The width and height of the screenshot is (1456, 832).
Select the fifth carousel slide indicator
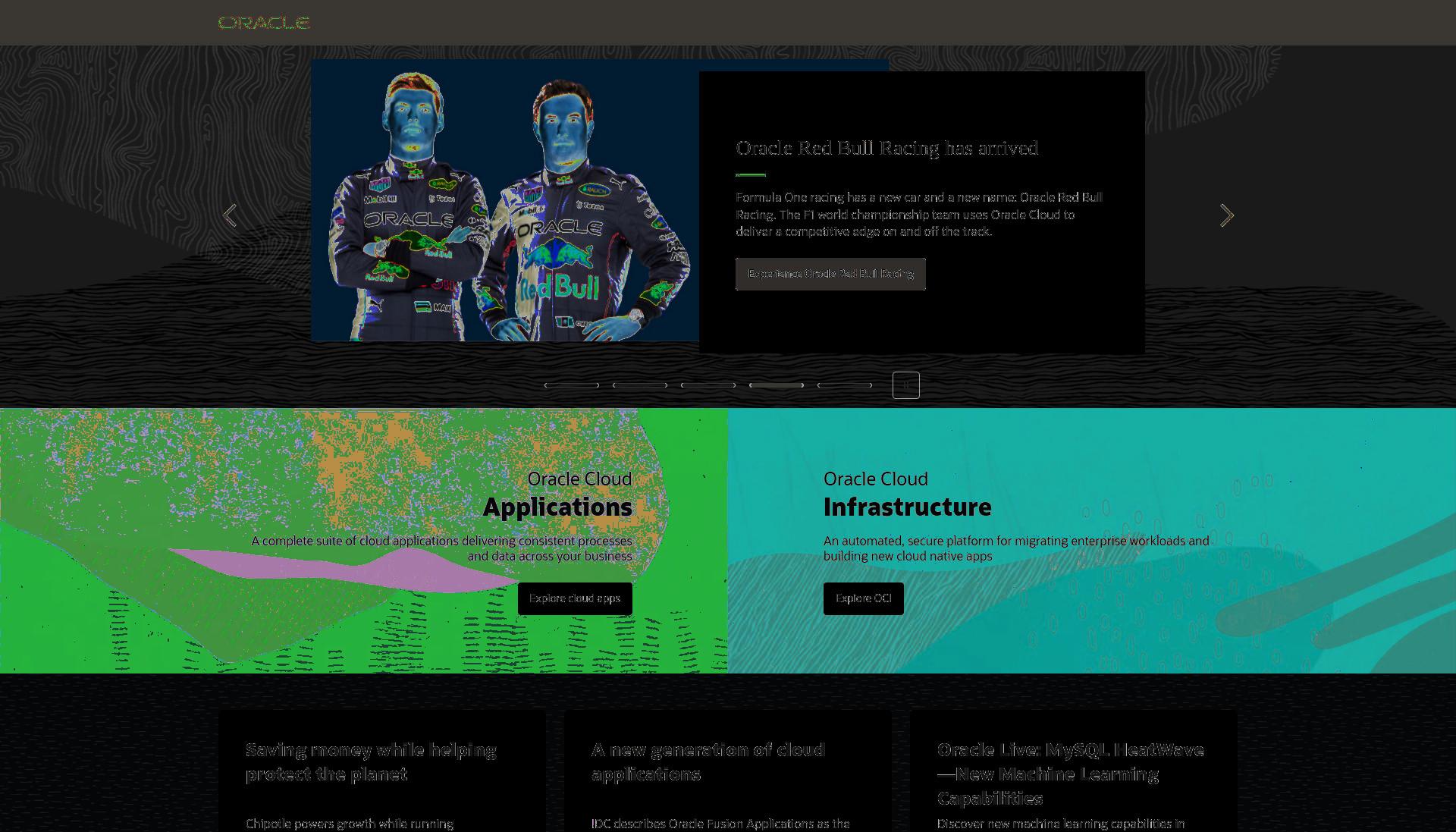(x=845, y=385)
